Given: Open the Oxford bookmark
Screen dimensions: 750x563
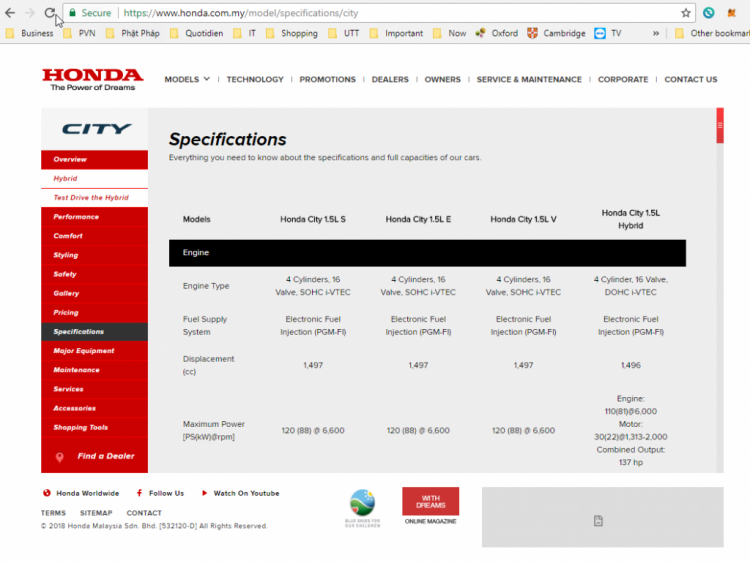Looking at the screenshot, I should (x=496, y=33).
